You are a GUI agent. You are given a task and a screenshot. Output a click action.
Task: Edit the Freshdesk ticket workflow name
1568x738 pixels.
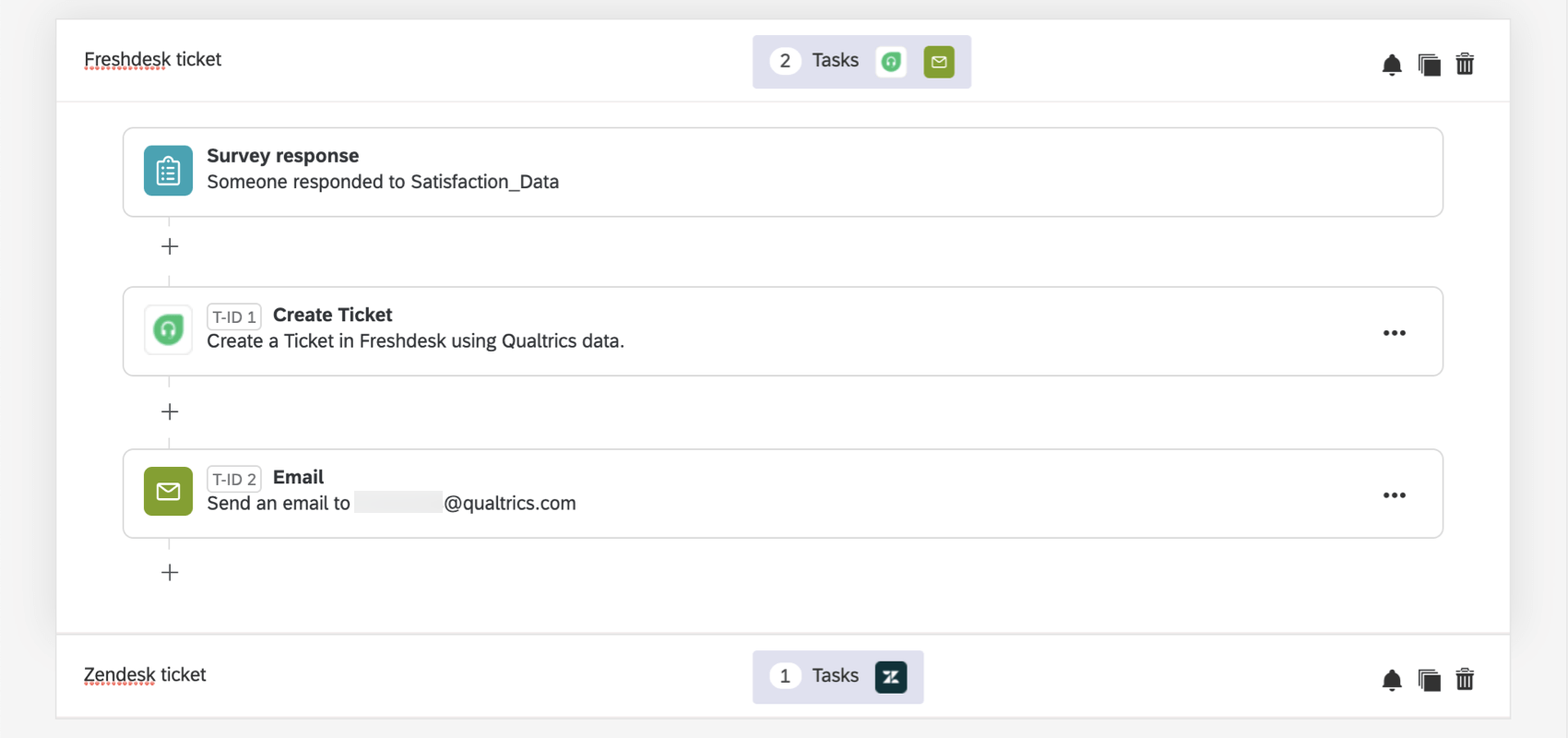[x=153, y=60]
